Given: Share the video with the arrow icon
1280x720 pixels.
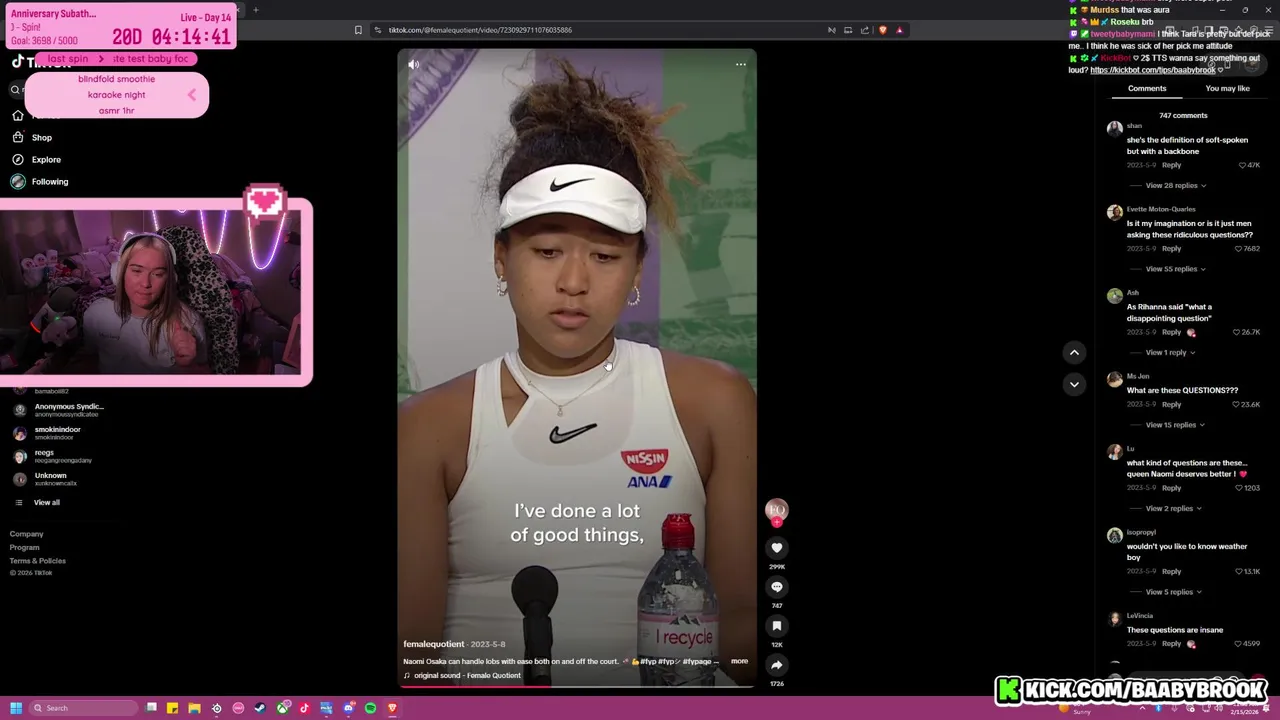Looking at the screenshot, I should [x=776, y=665].
